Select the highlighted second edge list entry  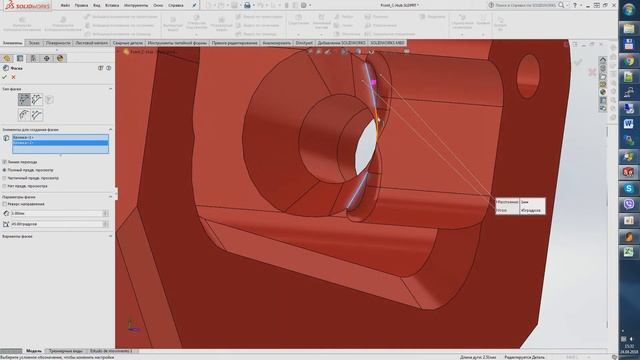point(60,143)
